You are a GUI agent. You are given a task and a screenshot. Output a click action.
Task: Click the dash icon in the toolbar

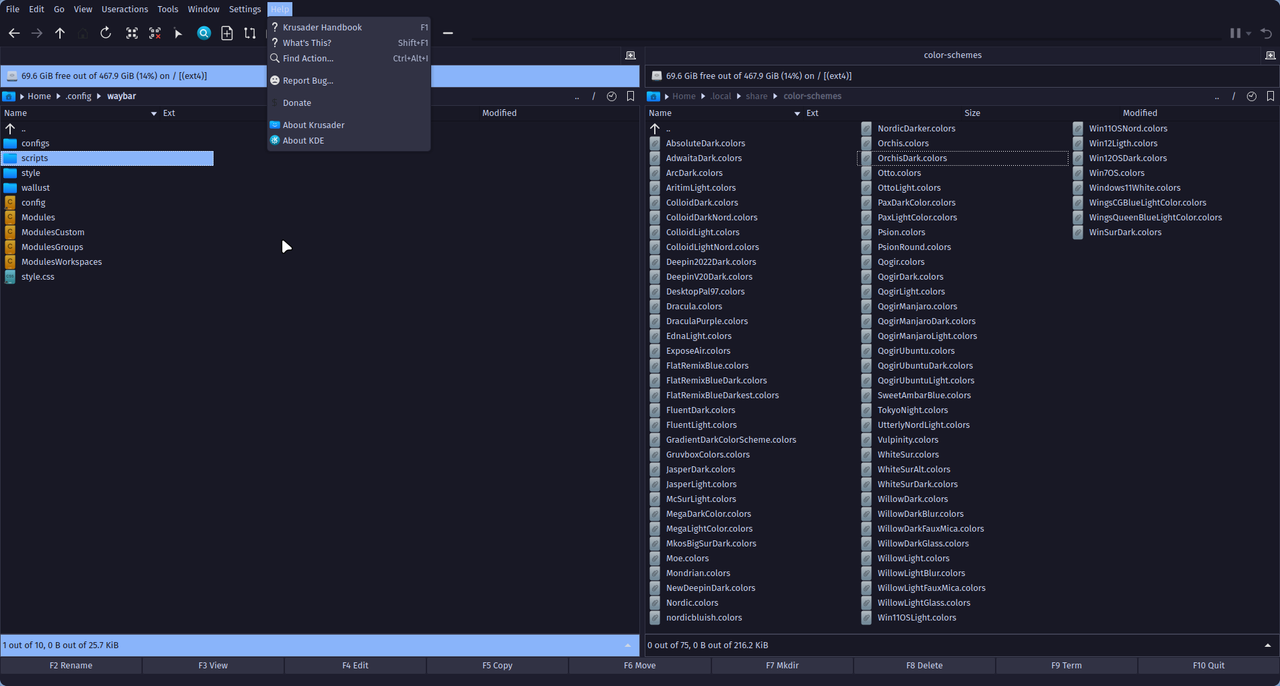click(x=448, y=33)
